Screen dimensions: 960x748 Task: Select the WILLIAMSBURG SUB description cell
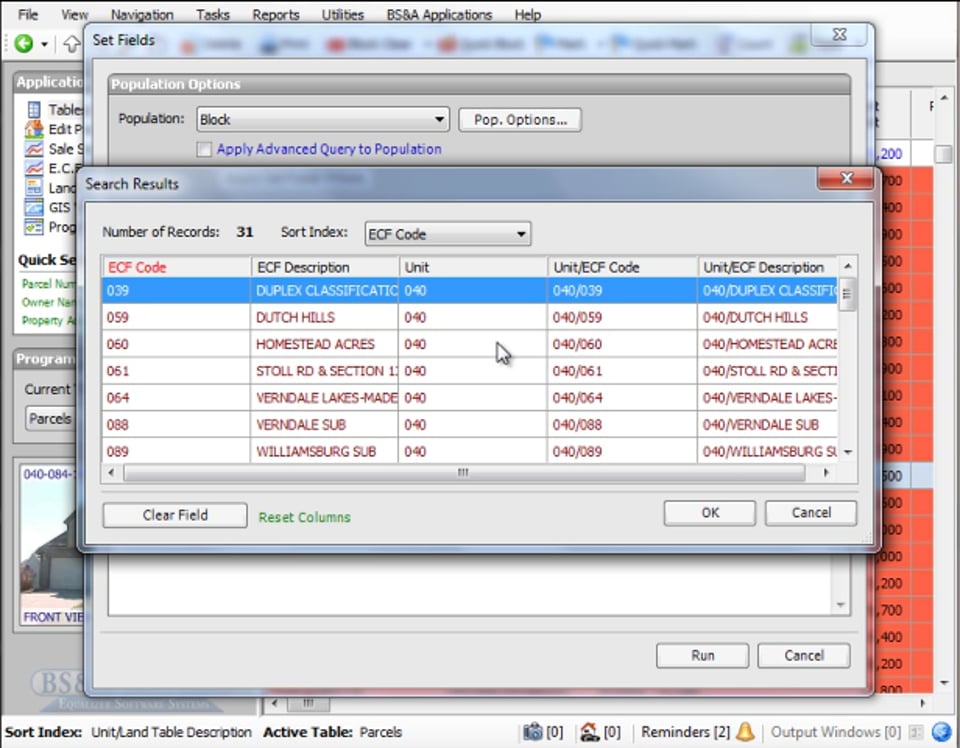click(x=324, y=452)
